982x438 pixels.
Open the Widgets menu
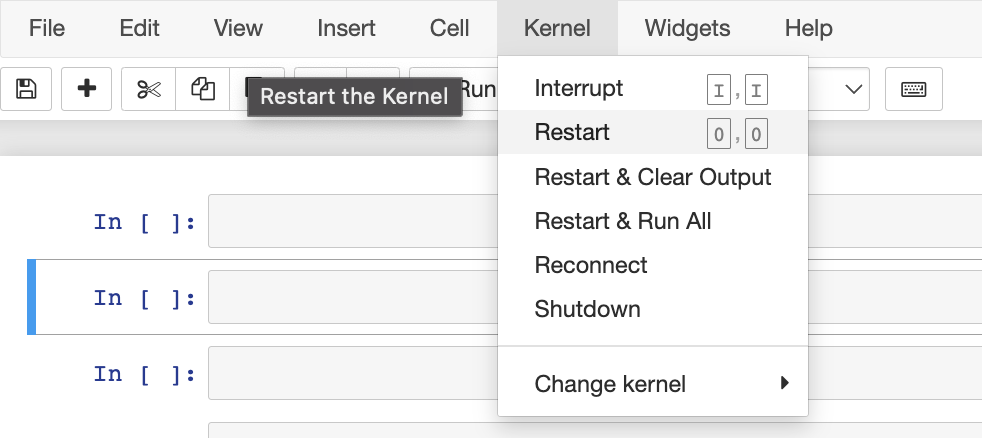(x=687, y=28)
